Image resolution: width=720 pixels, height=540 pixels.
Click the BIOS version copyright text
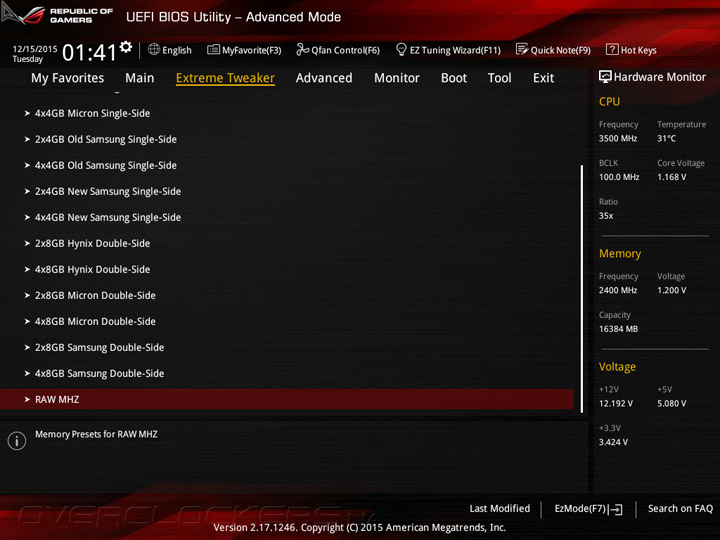[x=360, y=528]
